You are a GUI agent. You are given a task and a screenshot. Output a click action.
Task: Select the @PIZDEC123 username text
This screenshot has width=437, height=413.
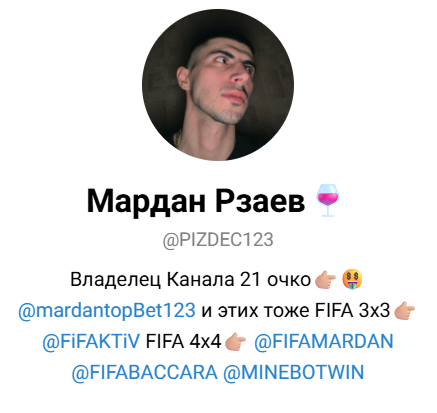click(x=218, y=240)
